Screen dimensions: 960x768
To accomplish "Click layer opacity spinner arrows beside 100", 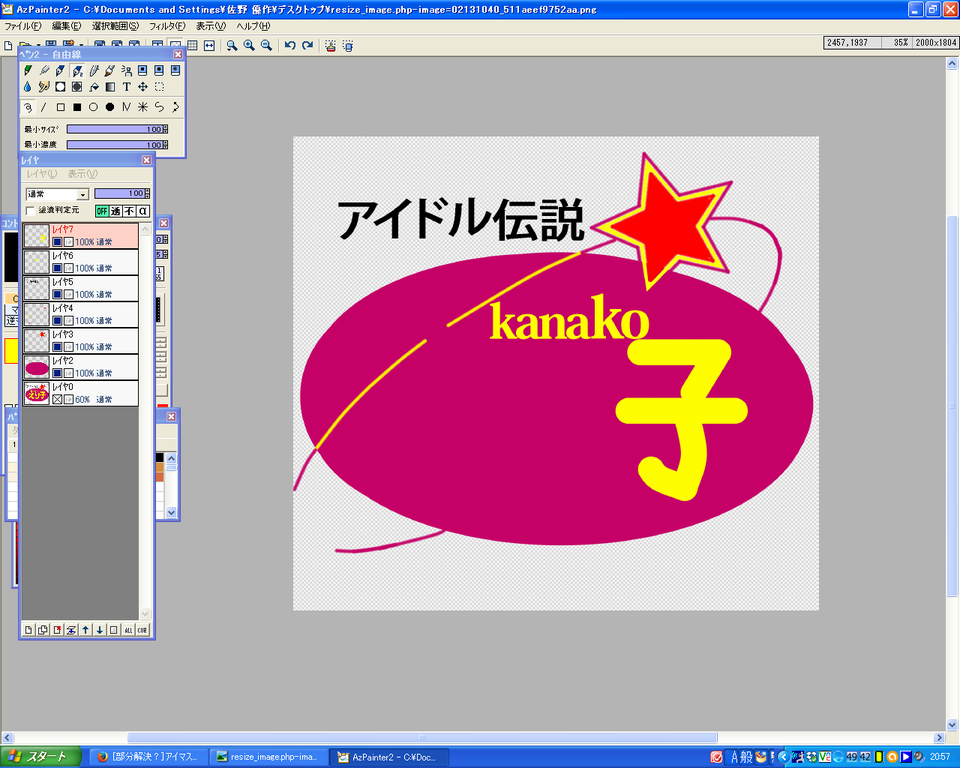I will 147,194.
